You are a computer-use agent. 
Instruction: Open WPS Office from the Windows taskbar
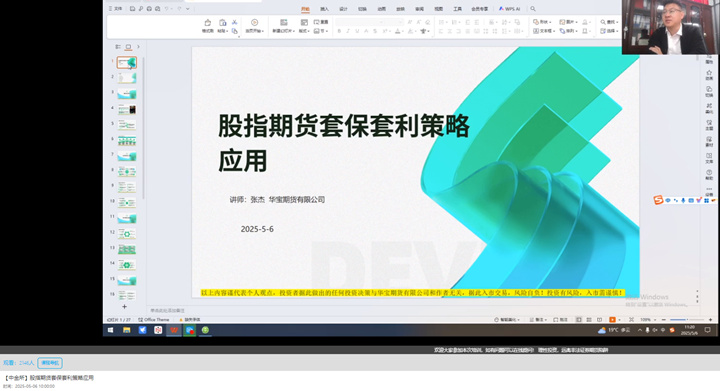(x=174, y=330)
